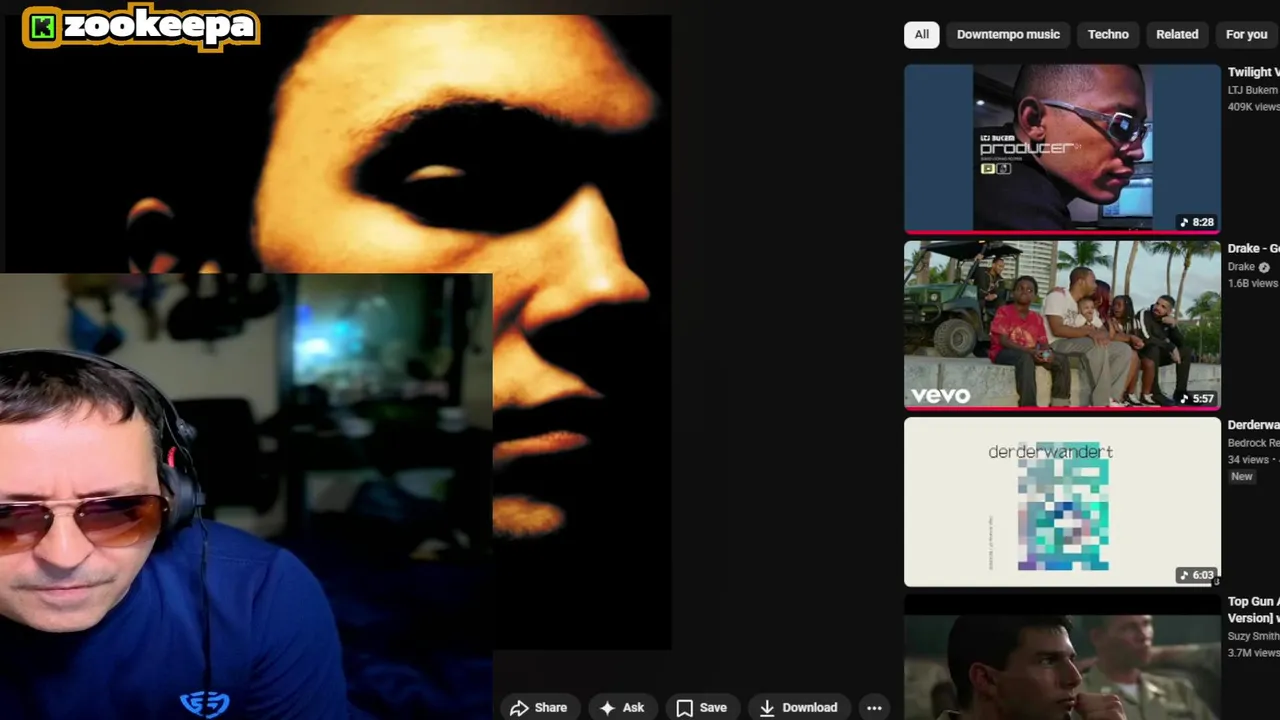Image resolution: width=1280 pixels, height=720 pixels.
Task: Click the New badge under Derderwa
Action: point(1242,477)
